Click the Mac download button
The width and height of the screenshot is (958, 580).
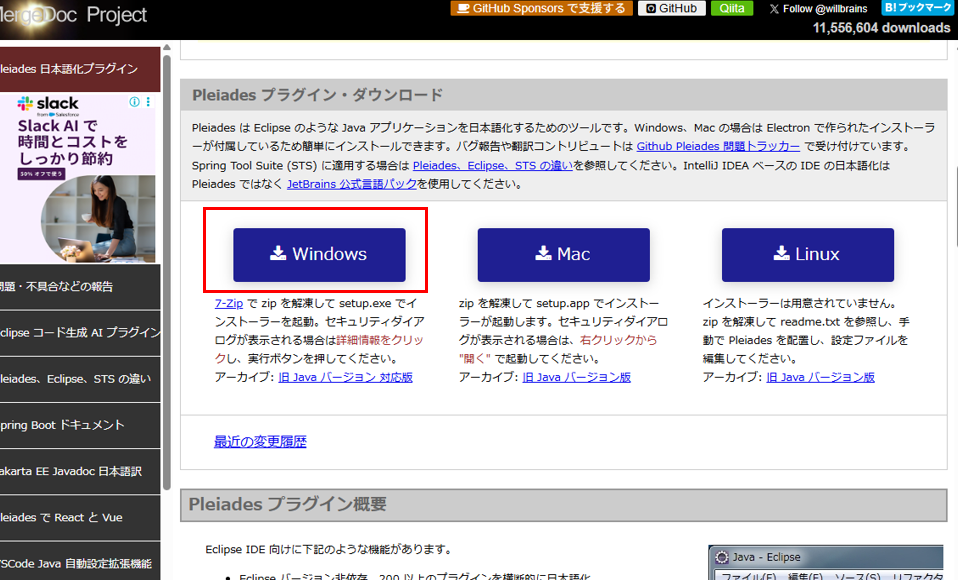pyautogui.click(x=563, y=254)
